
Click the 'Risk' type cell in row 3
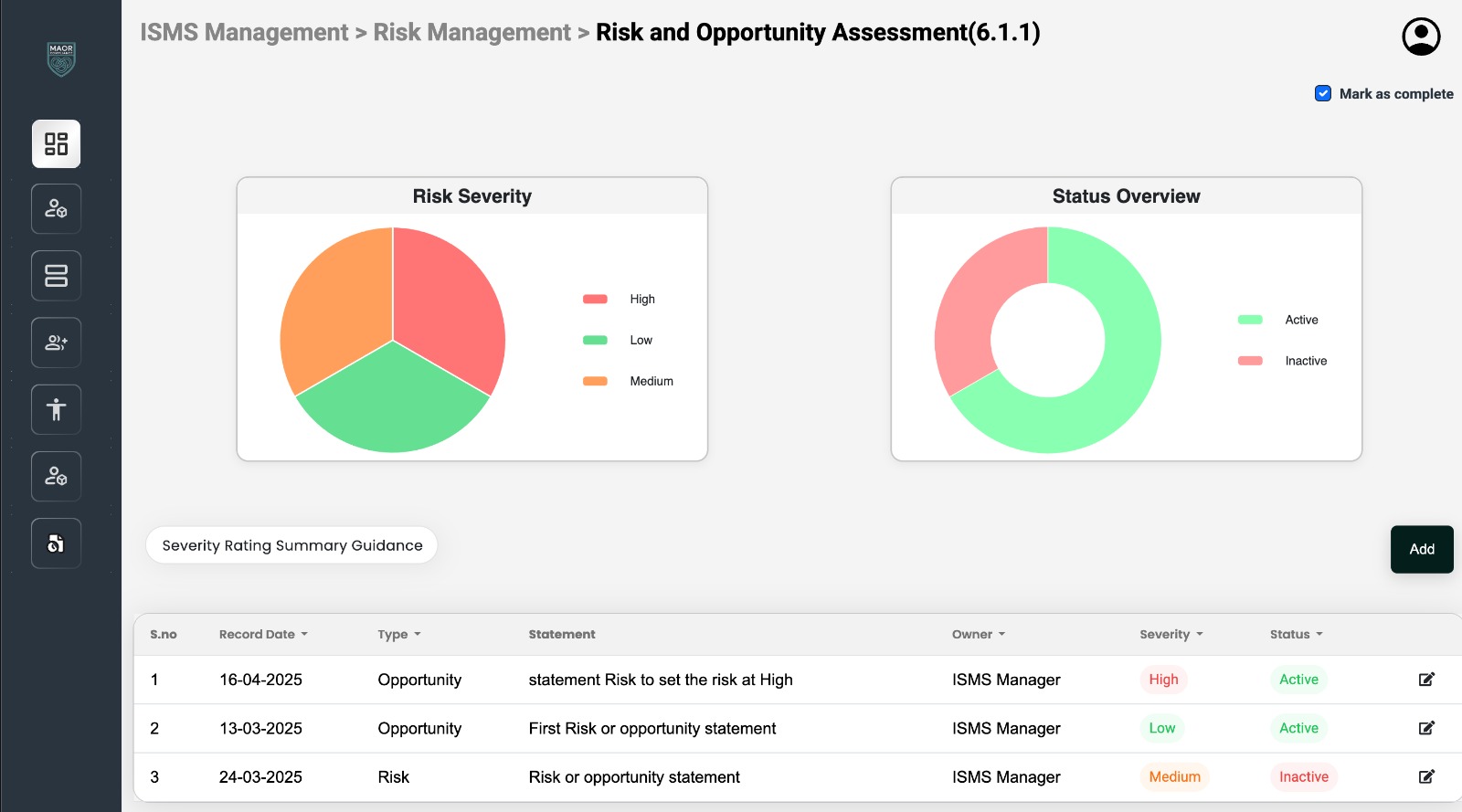click(394, 776)
